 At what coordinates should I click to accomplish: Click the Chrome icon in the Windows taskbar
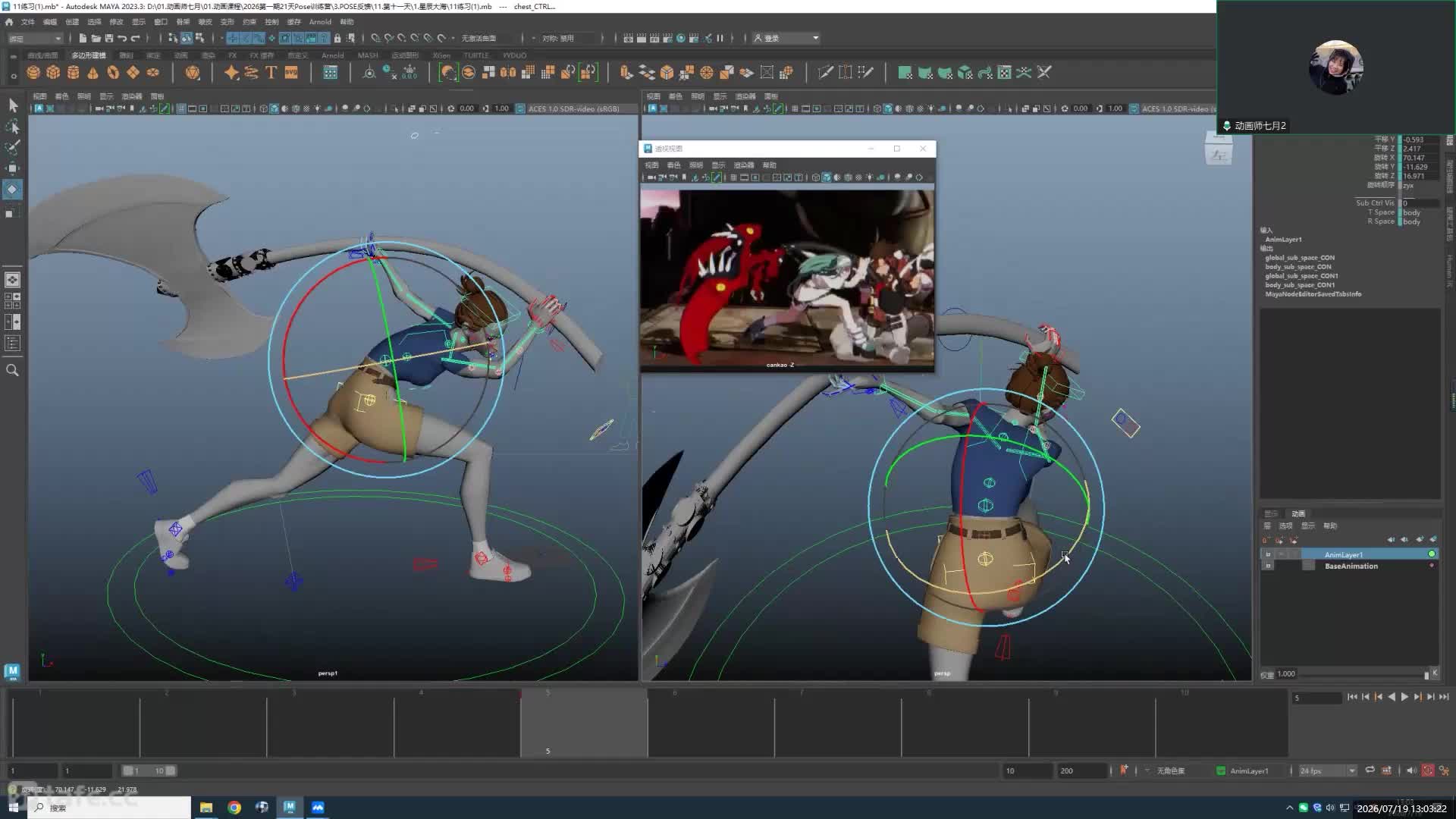coord(234,808)
